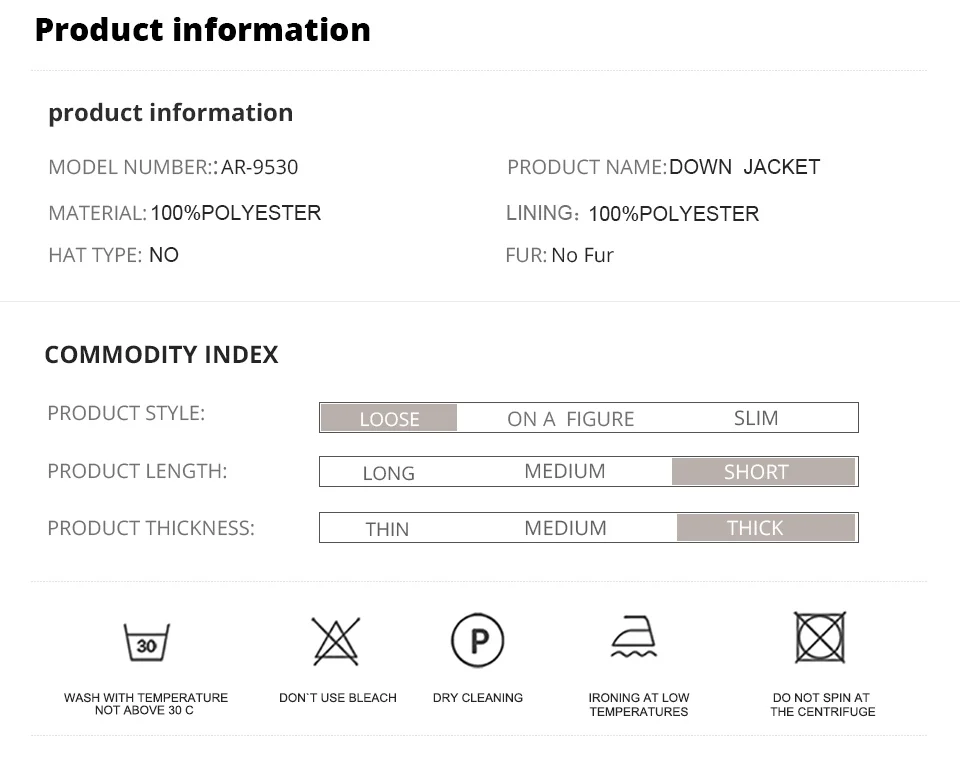Choose MEDIUM product length
The width and height of the screenshot is (960, 765).
pos(564,471)
